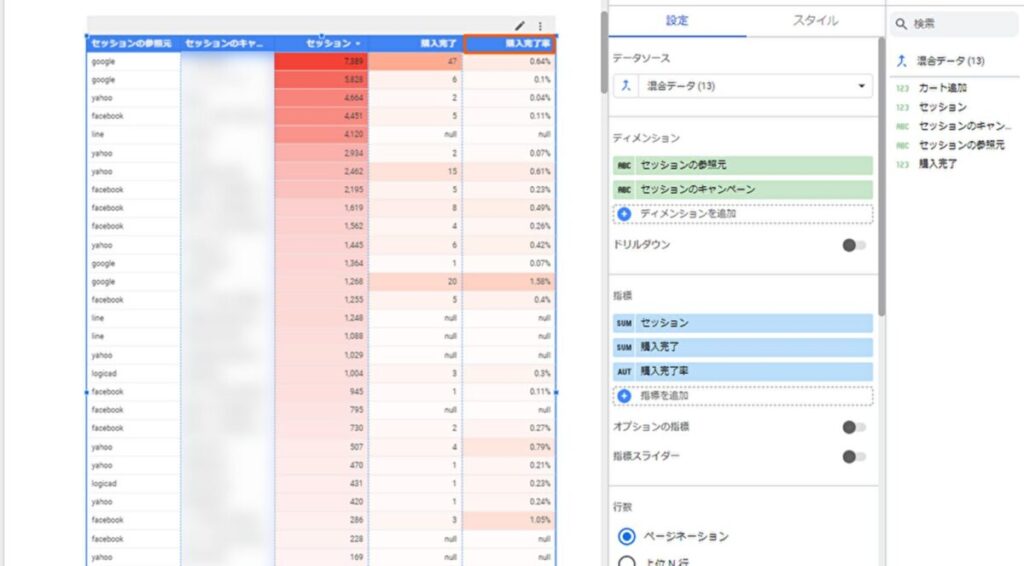Click the SUM aggregation icon on セッション metric
Screen dimensions: 1024x566
point(623,323)
